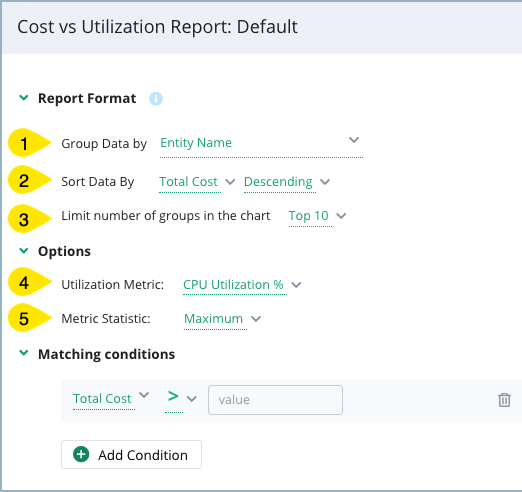
Task: Collapse the Options section
Action: [24, 251]
